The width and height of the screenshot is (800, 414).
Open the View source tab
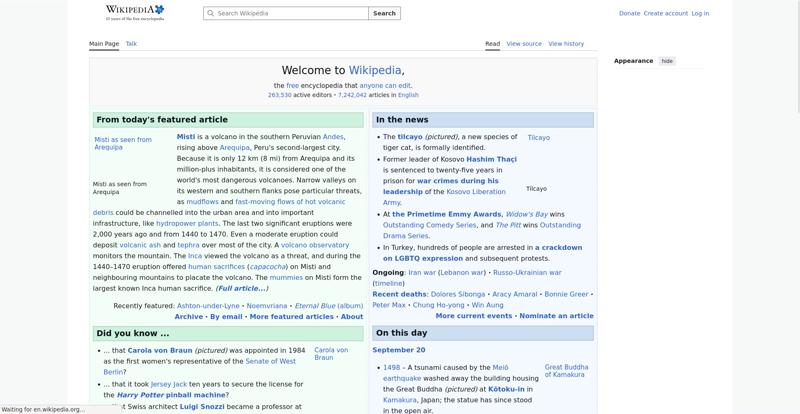524,44
